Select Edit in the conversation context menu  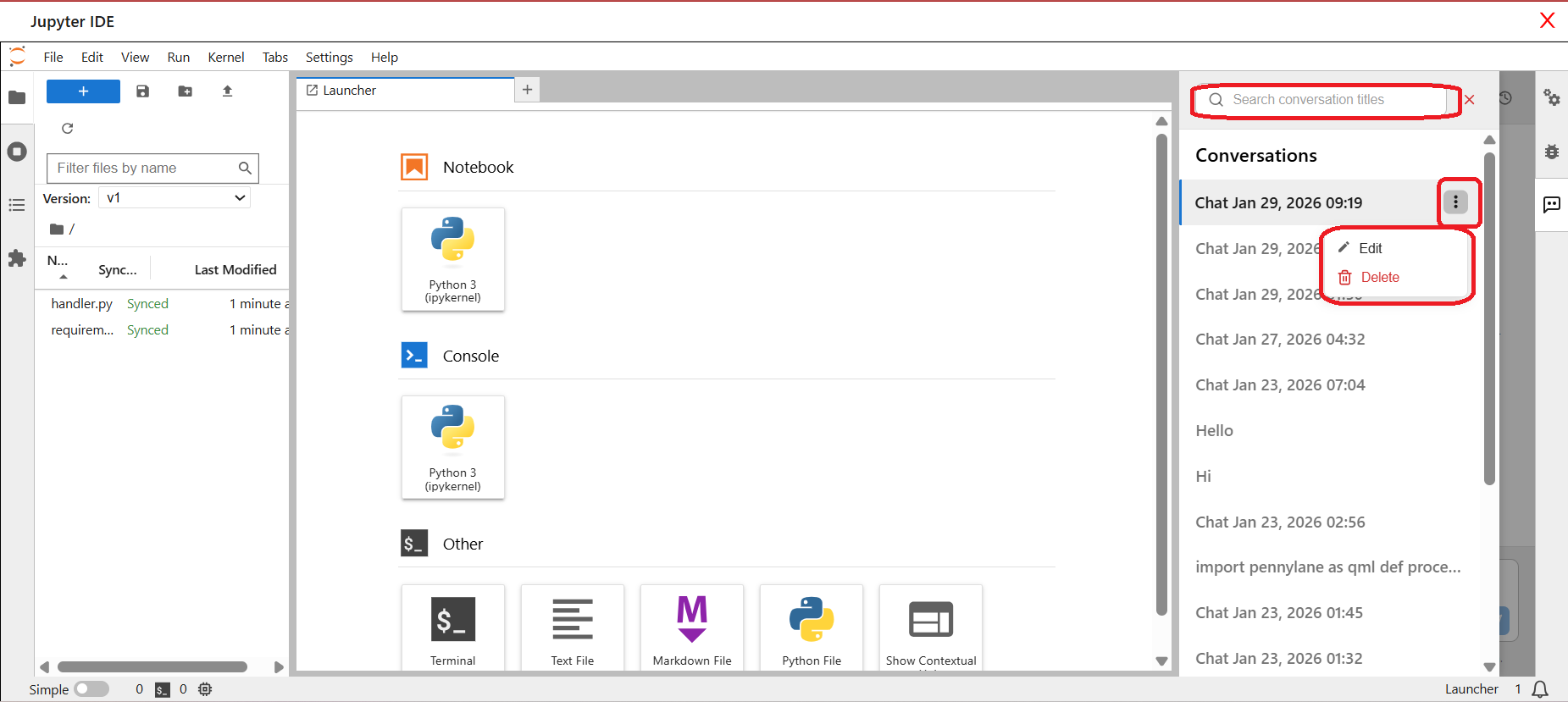(x=1370, y=248)
